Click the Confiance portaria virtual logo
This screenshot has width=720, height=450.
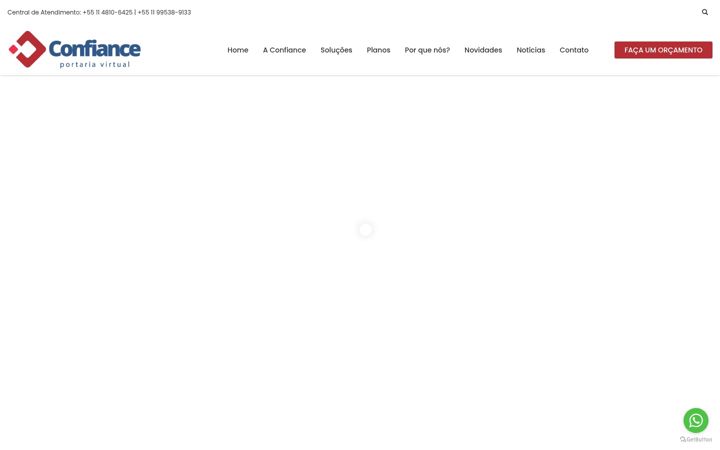(x=75, y=49)
